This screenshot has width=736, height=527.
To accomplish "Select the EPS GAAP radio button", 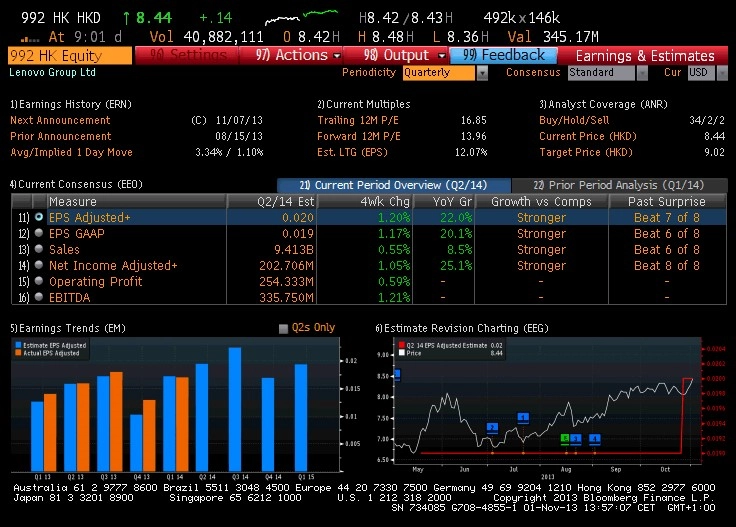I will coord(39,233).
